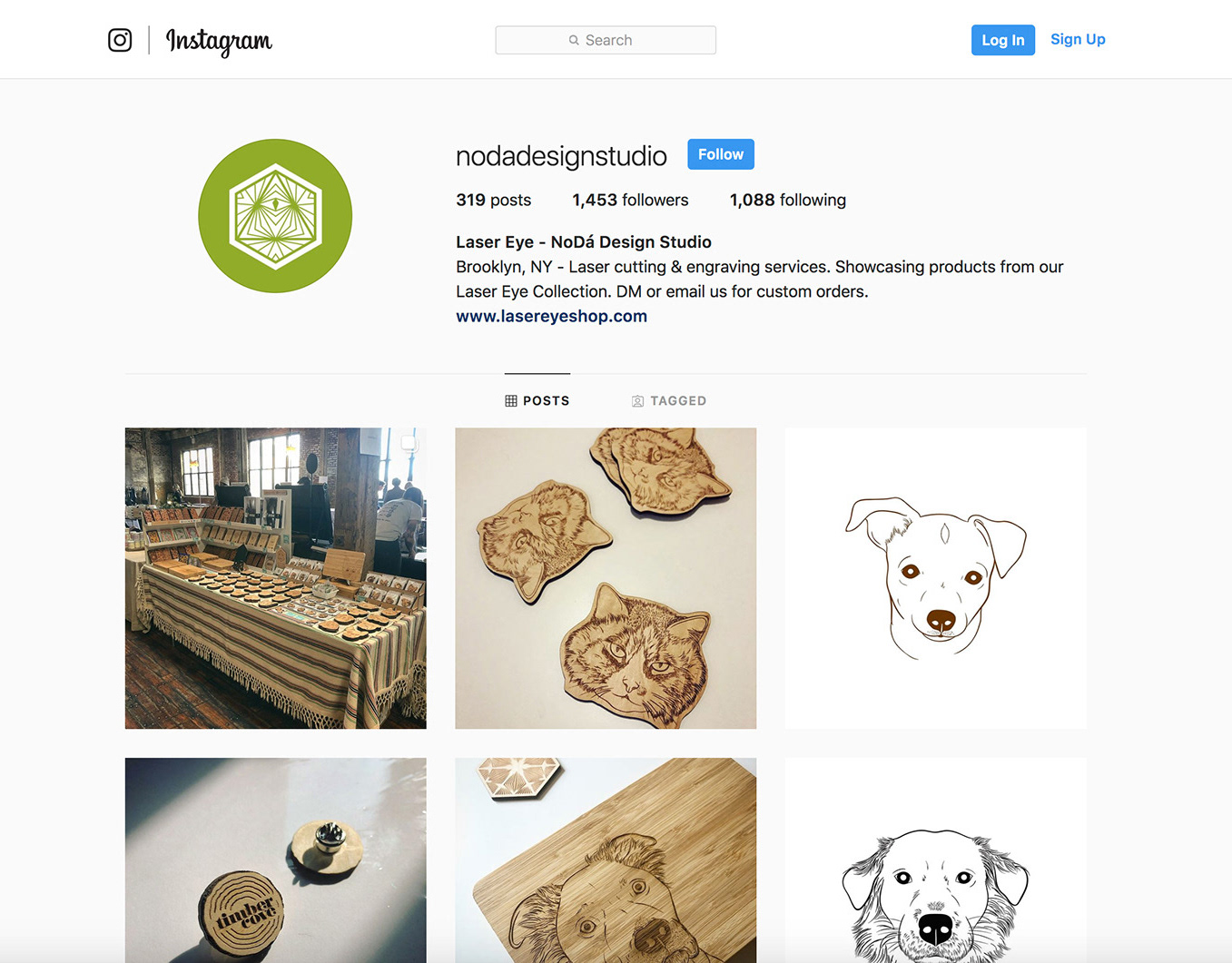Switch to the TAGGED tab
This screenshot has width=1232, height=963.
tap(669, 400)
